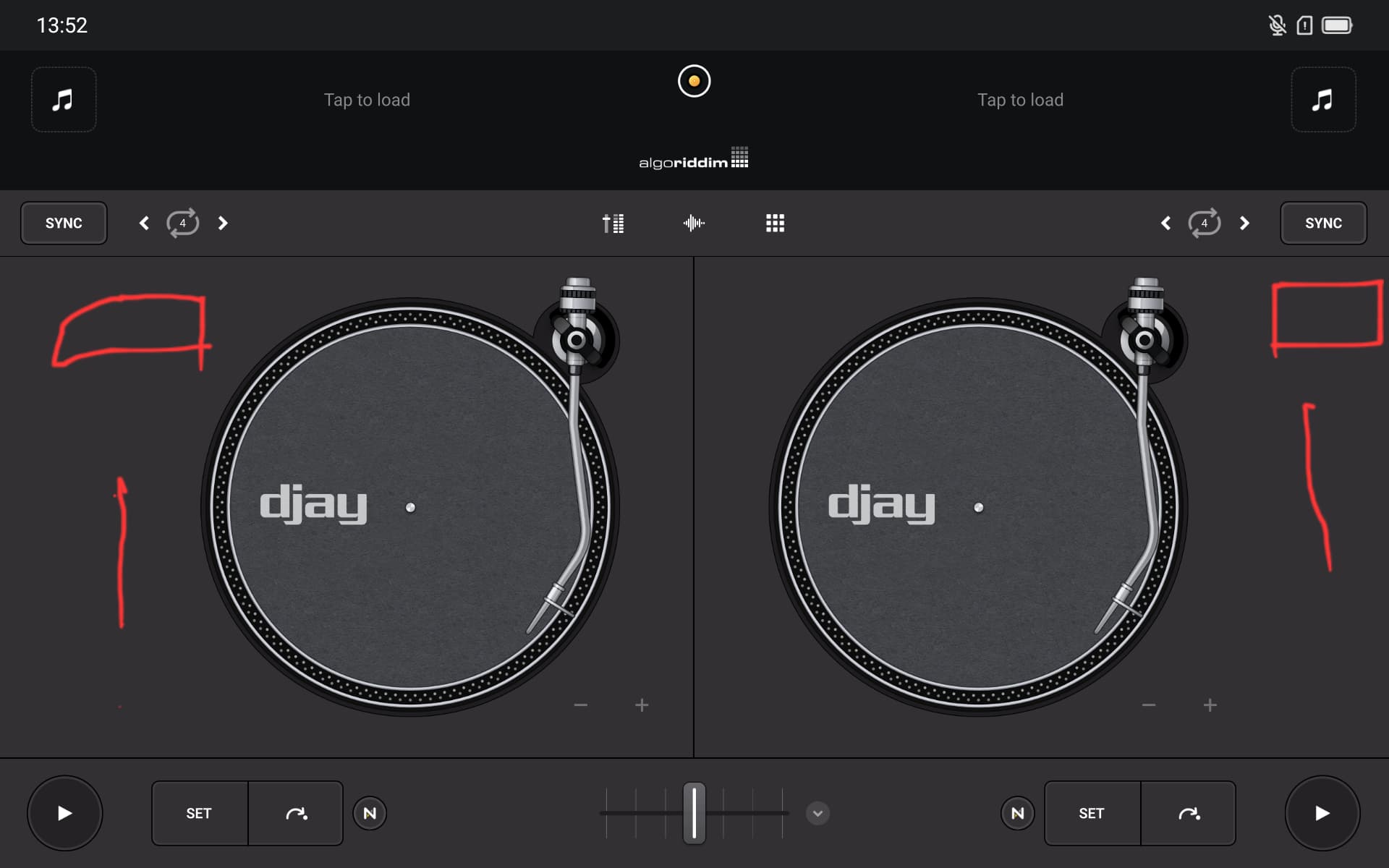The image size is (1389, 868).
Task: Expand the crossfader options chevron
Action: (x=817, y=813)
